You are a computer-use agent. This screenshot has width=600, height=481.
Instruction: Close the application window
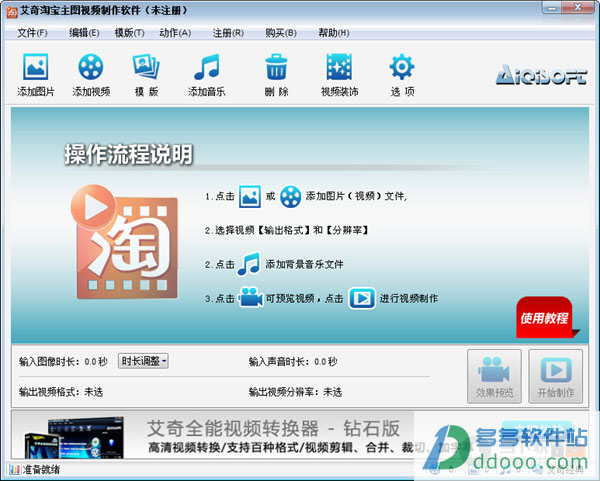579,8
